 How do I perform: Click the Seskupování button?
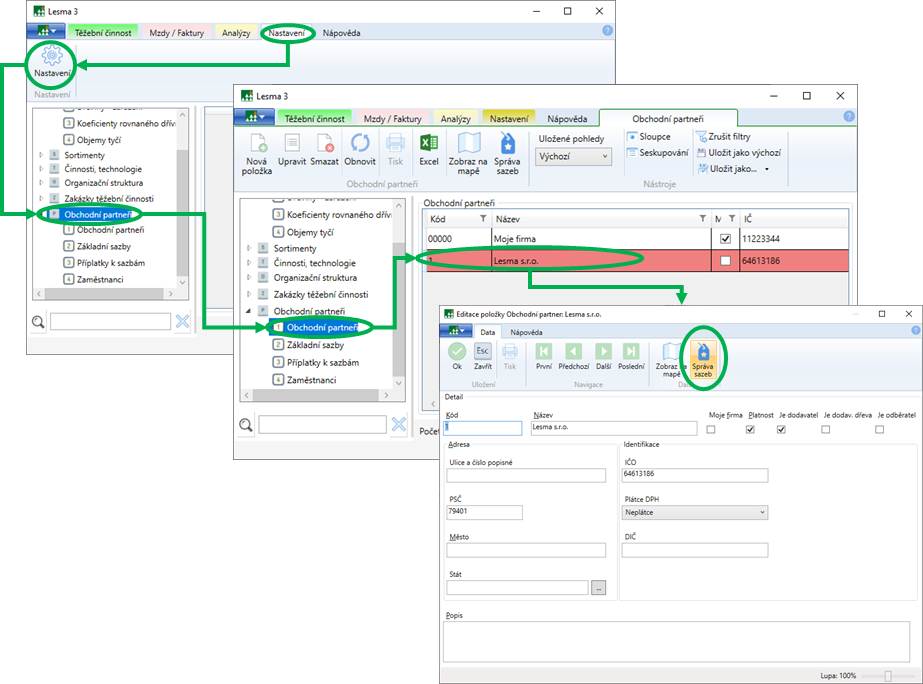point(657,153)
